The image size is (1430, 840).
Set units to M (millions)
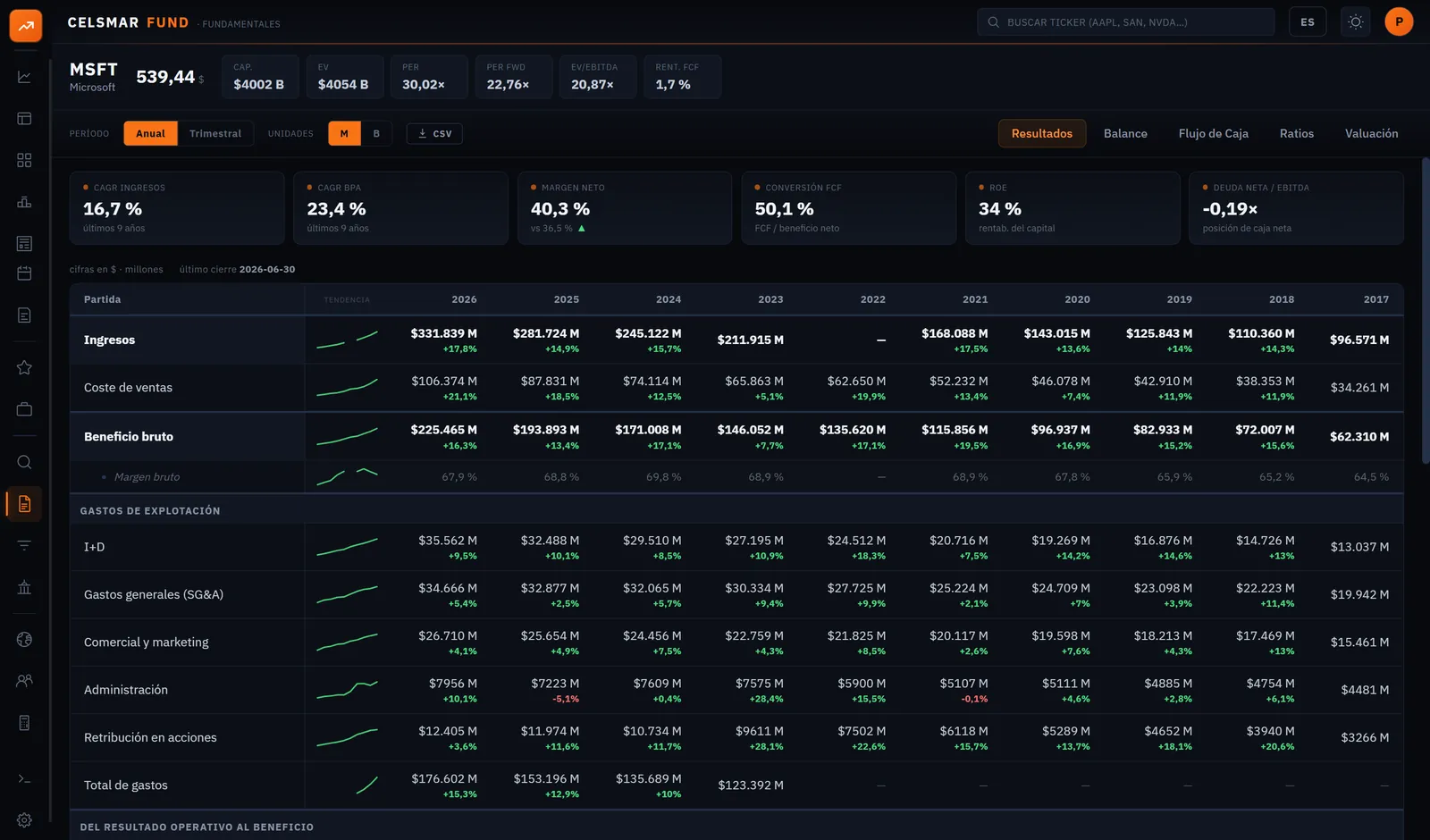(344, 133)
